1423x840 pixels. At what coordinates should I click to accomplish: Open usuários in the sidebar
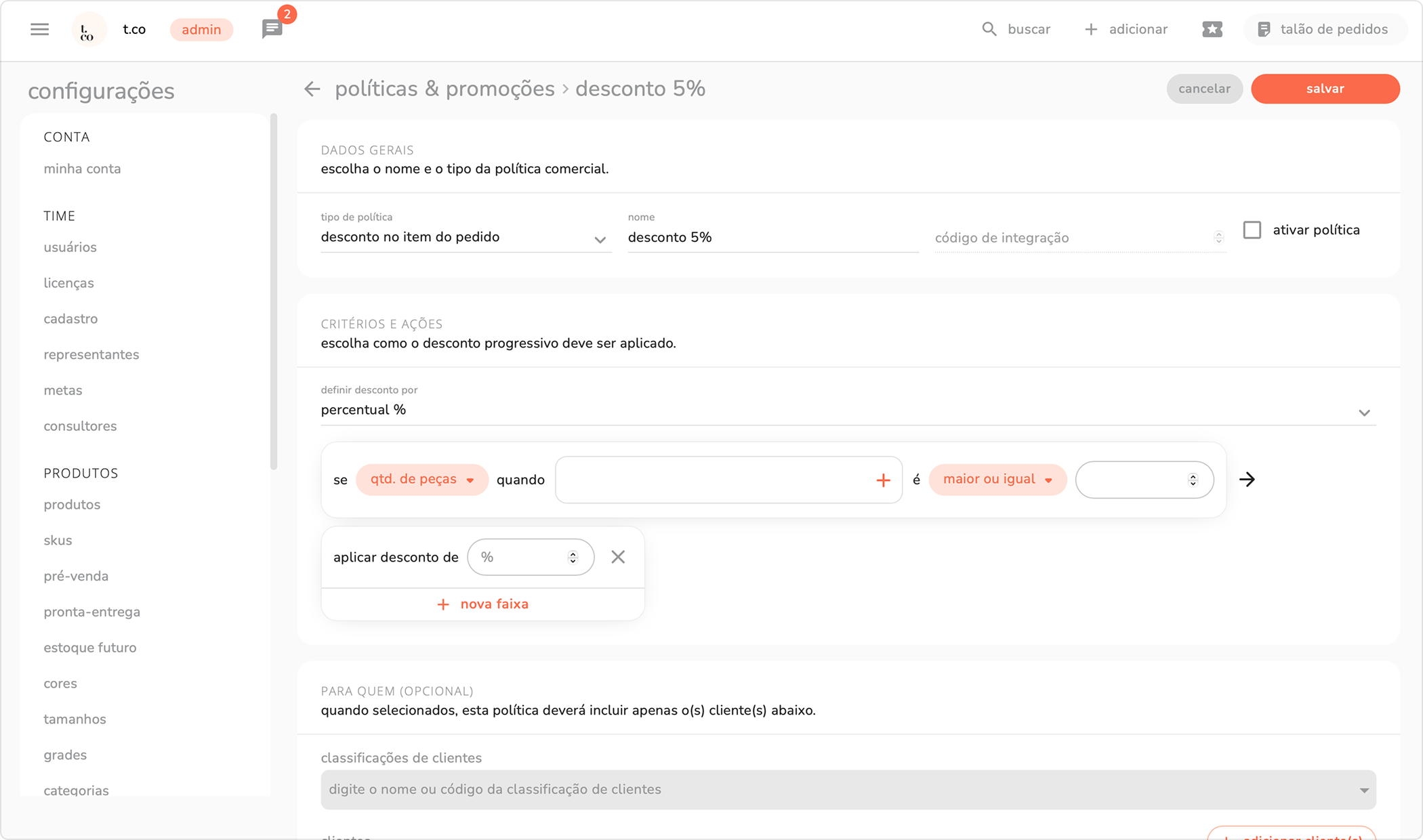(x=70, y=247)
